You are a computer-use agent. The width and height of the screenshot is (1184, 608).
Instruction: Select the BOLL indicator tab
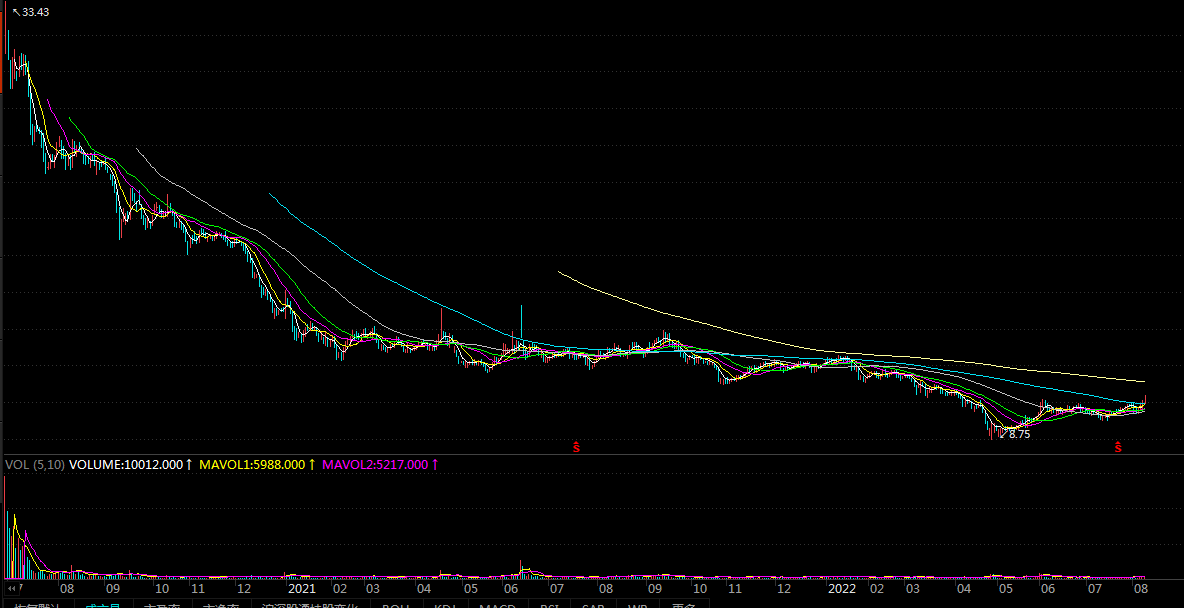click(397, 604)
